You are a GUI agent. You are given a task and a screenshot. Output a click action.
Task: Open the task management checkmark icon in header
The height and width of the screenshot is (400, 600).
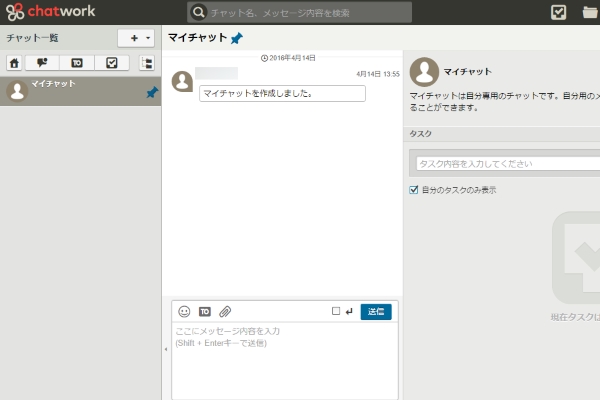click(x=558, y=12)
